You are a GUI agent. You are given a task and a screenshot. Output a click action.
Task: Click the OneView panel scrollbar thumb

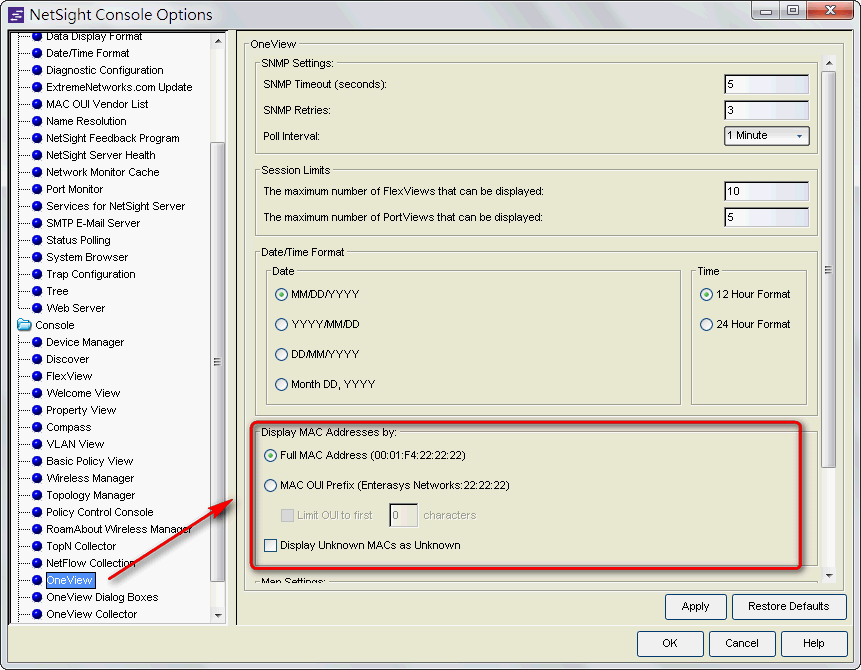point(829,270)
